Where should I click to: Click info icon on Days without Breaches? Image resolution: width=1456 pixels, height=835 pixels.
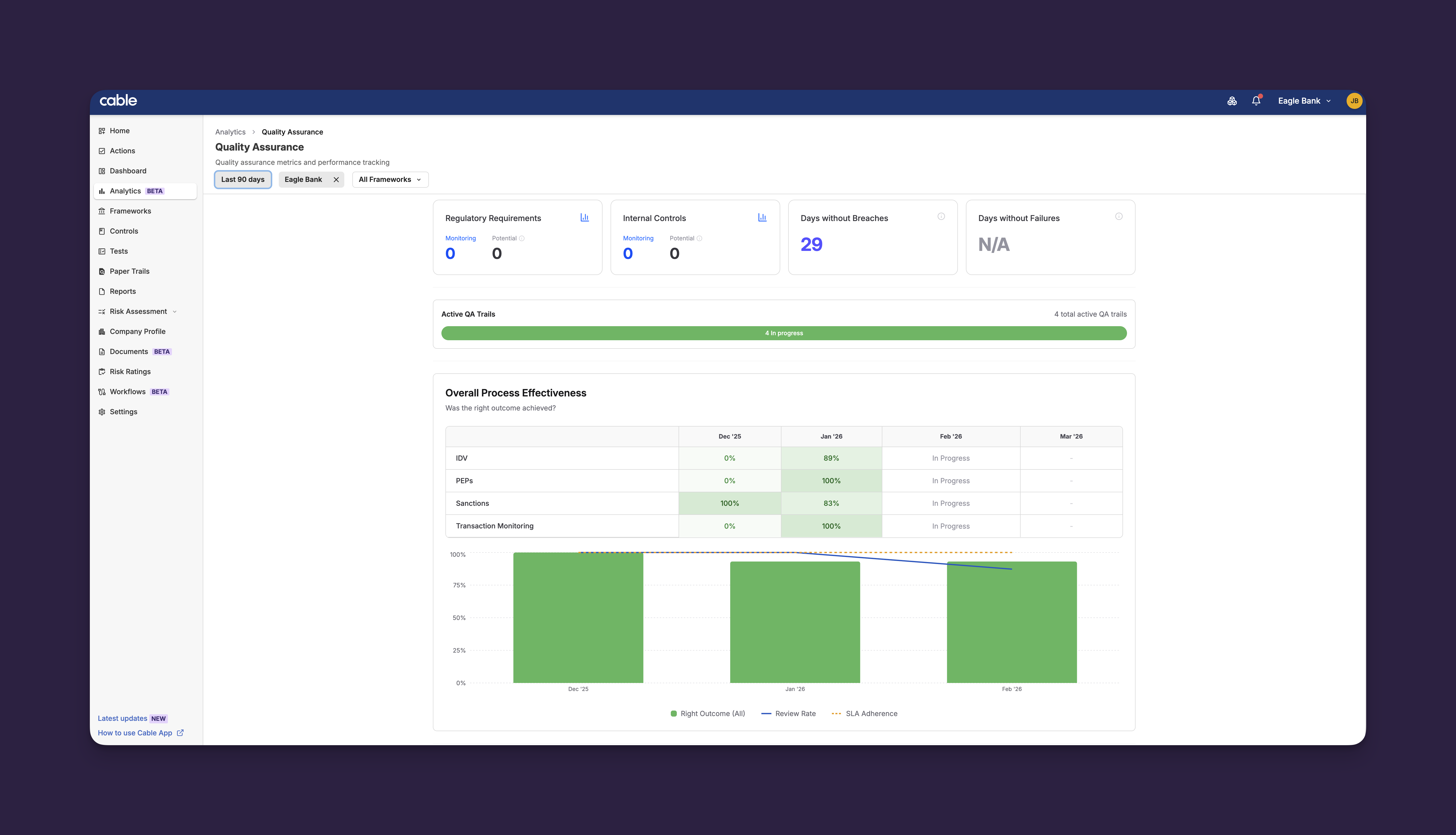[941, 216]
